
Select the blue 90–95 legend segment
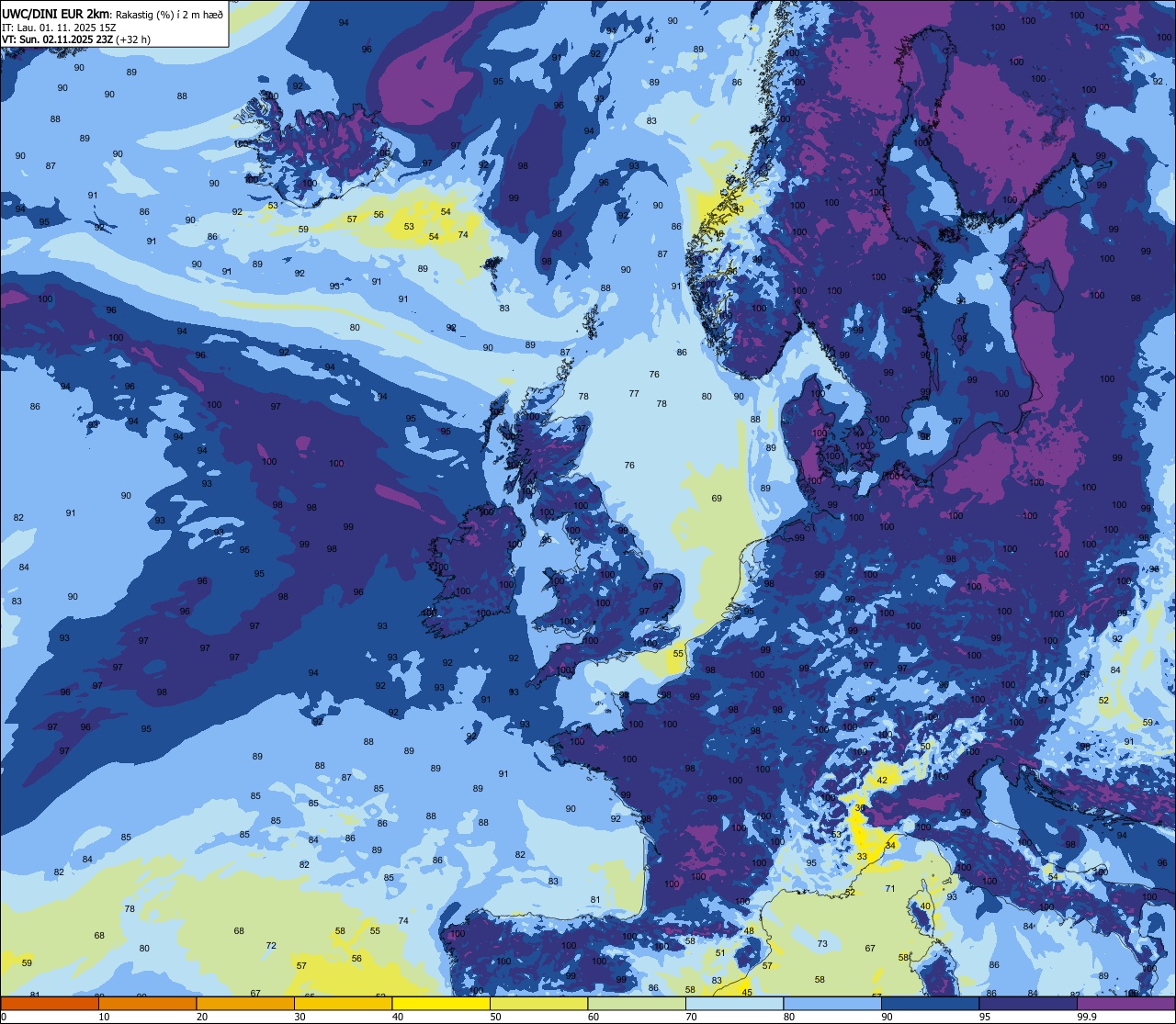(930, 1004)
